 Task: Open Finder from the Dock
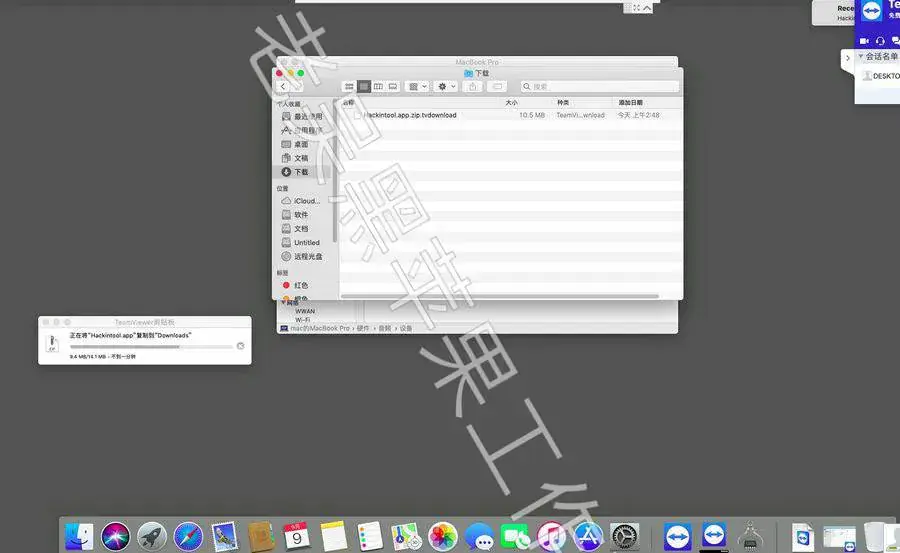point(79,537)
